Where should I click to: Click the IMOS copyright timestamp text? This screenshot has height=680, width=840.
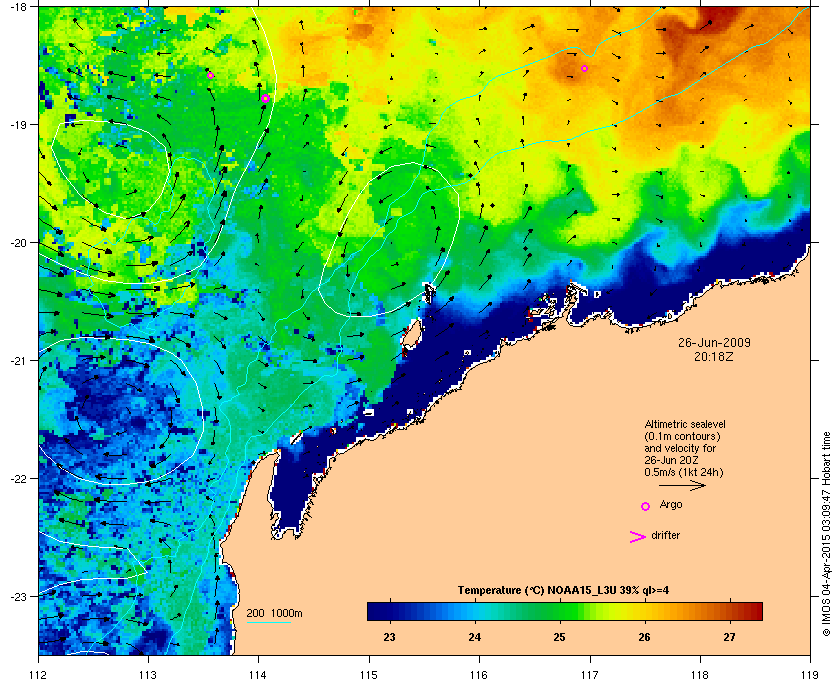pyautogui.click(x=826, y=533)
